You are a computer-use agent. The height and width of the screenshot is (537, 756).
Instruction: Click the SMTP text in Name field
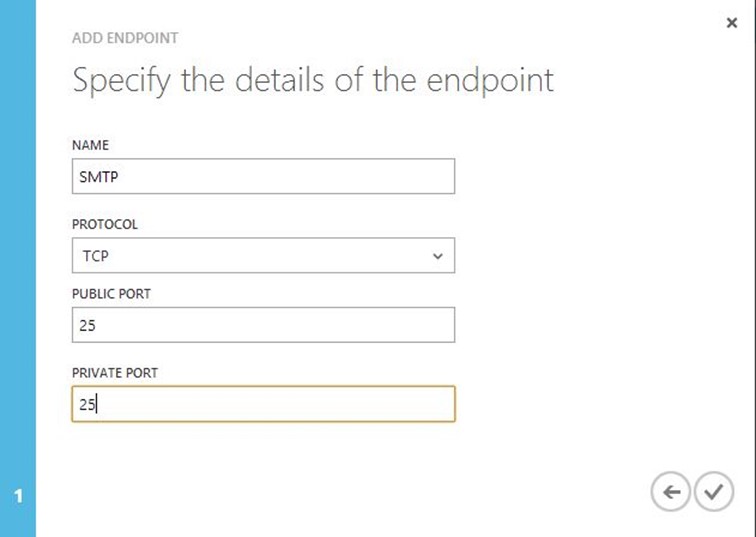tap(99, 176)
